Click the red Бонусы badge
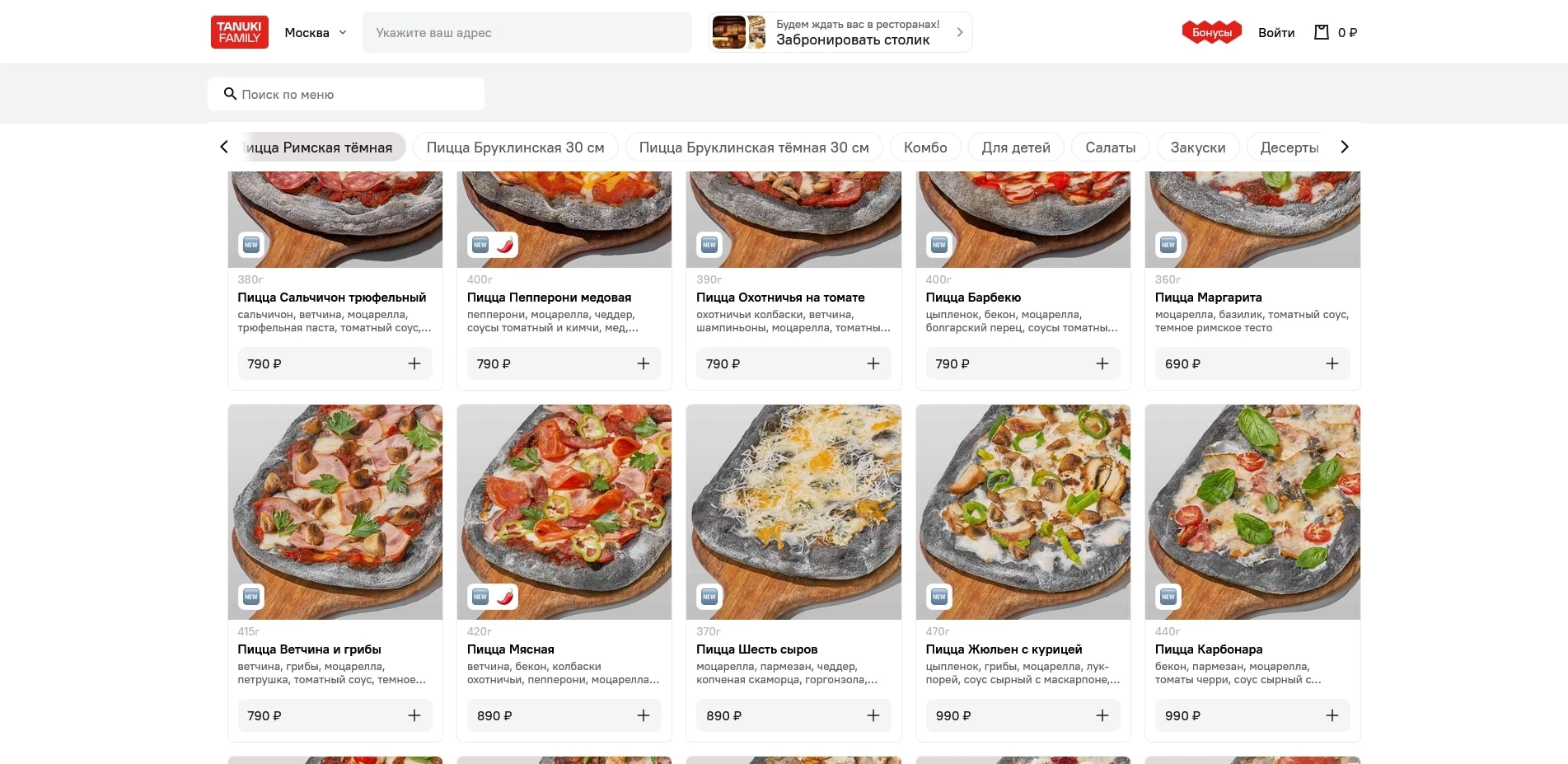1568x764 pixels. click(x=1211, y=32)
